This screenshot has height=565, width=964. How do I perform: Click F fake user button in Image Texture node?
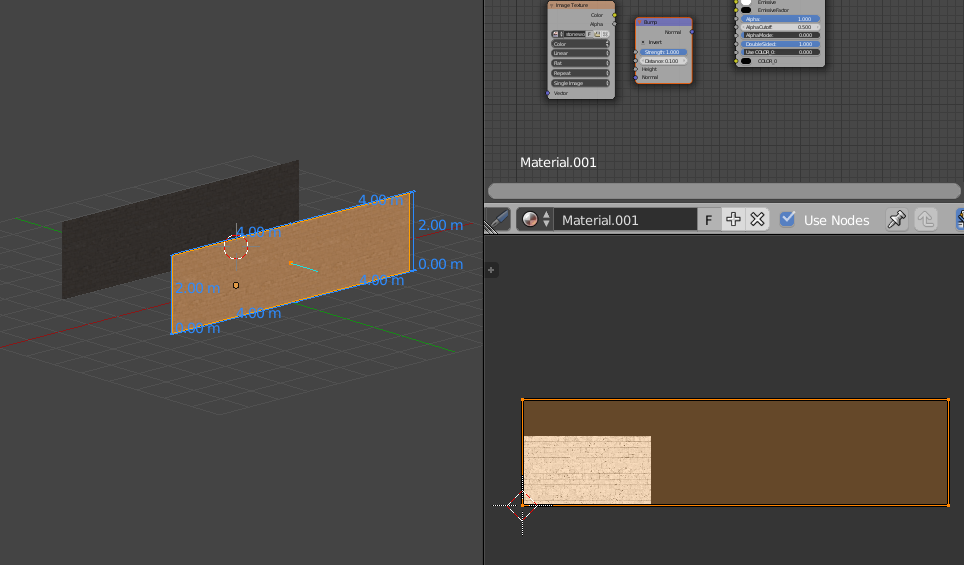coord(589,34)
